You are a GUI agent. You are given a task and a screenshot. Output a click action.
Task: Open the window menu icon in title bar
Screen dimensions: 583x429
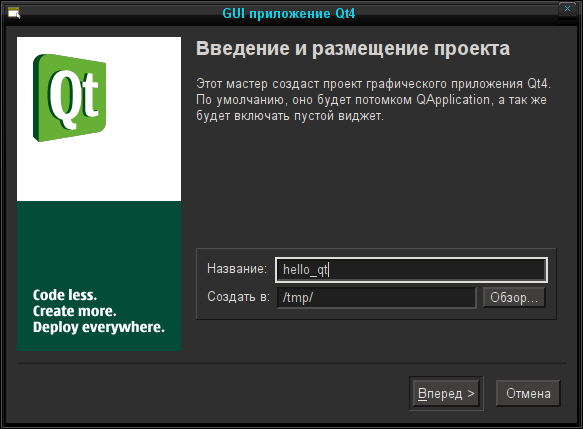[14, 13]
